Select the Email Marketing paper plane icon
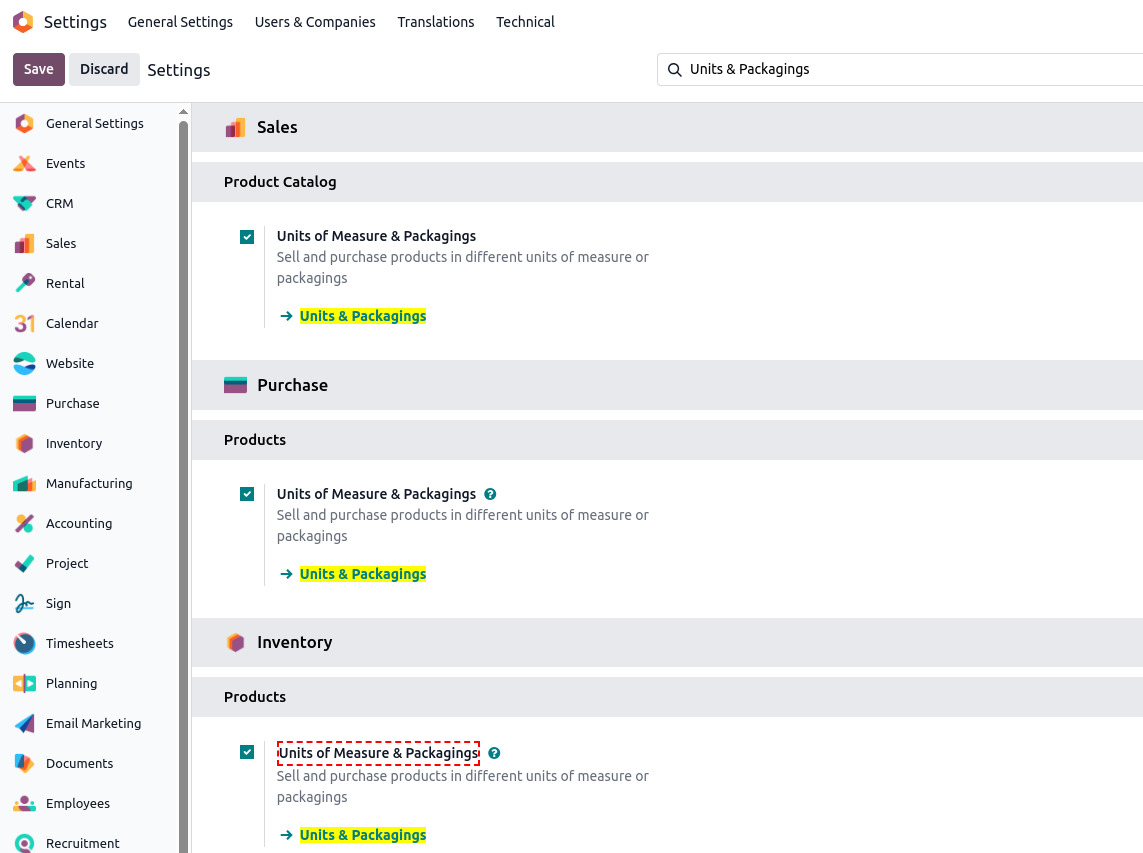Image resolution: width=1143 pixels, height=853 pixels. [24, 723]
